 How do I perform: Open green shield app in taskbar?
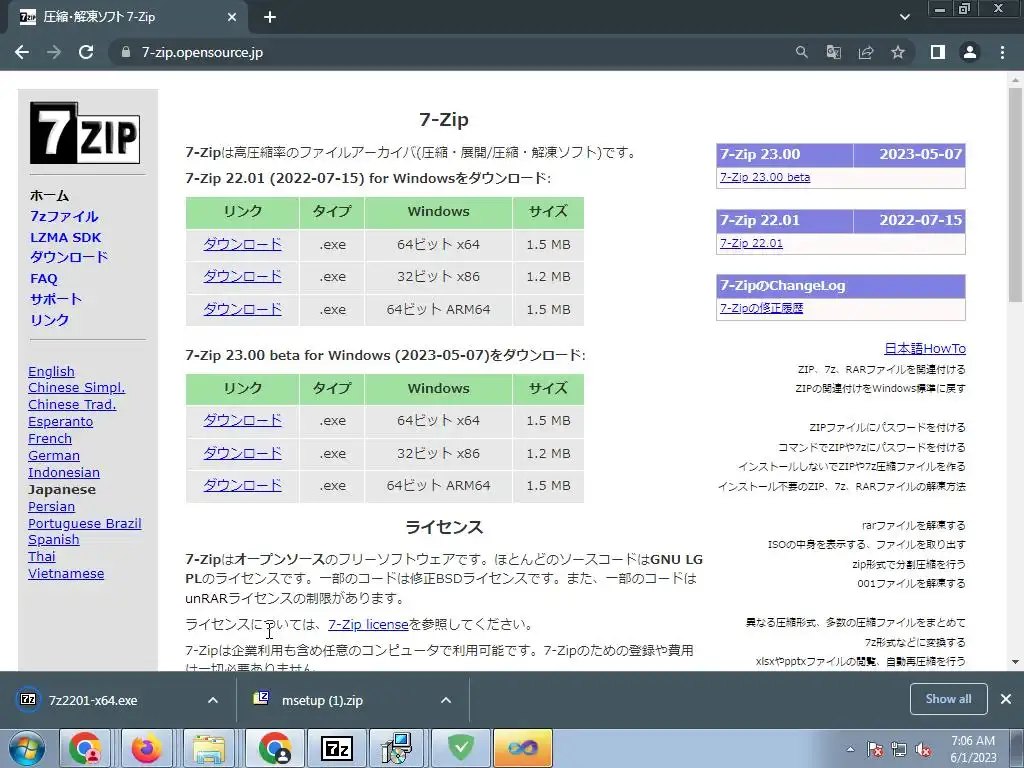click(461, 748)
